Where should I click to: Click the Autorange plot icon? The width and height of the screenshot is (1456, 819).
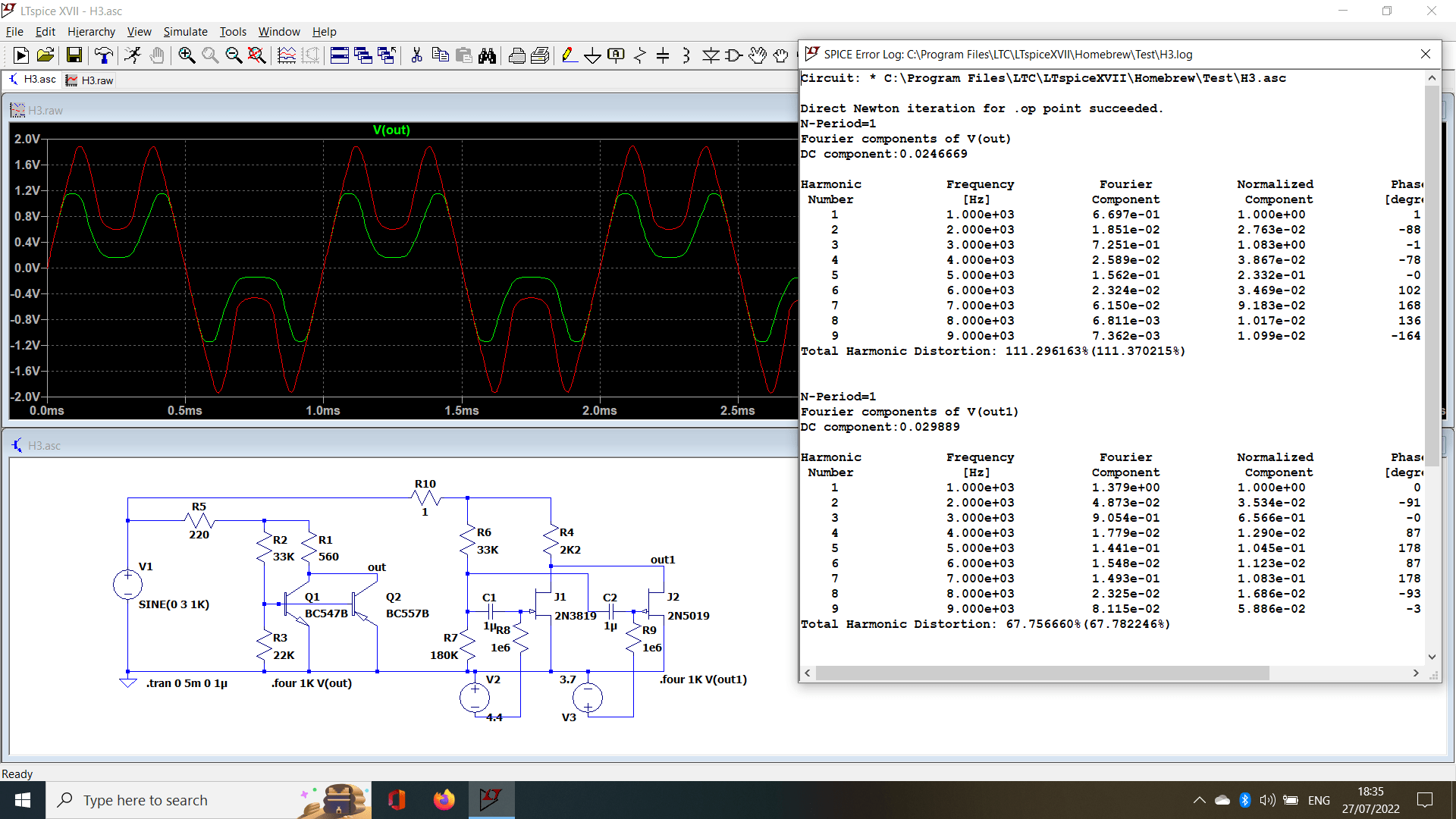tap(287, 55)
